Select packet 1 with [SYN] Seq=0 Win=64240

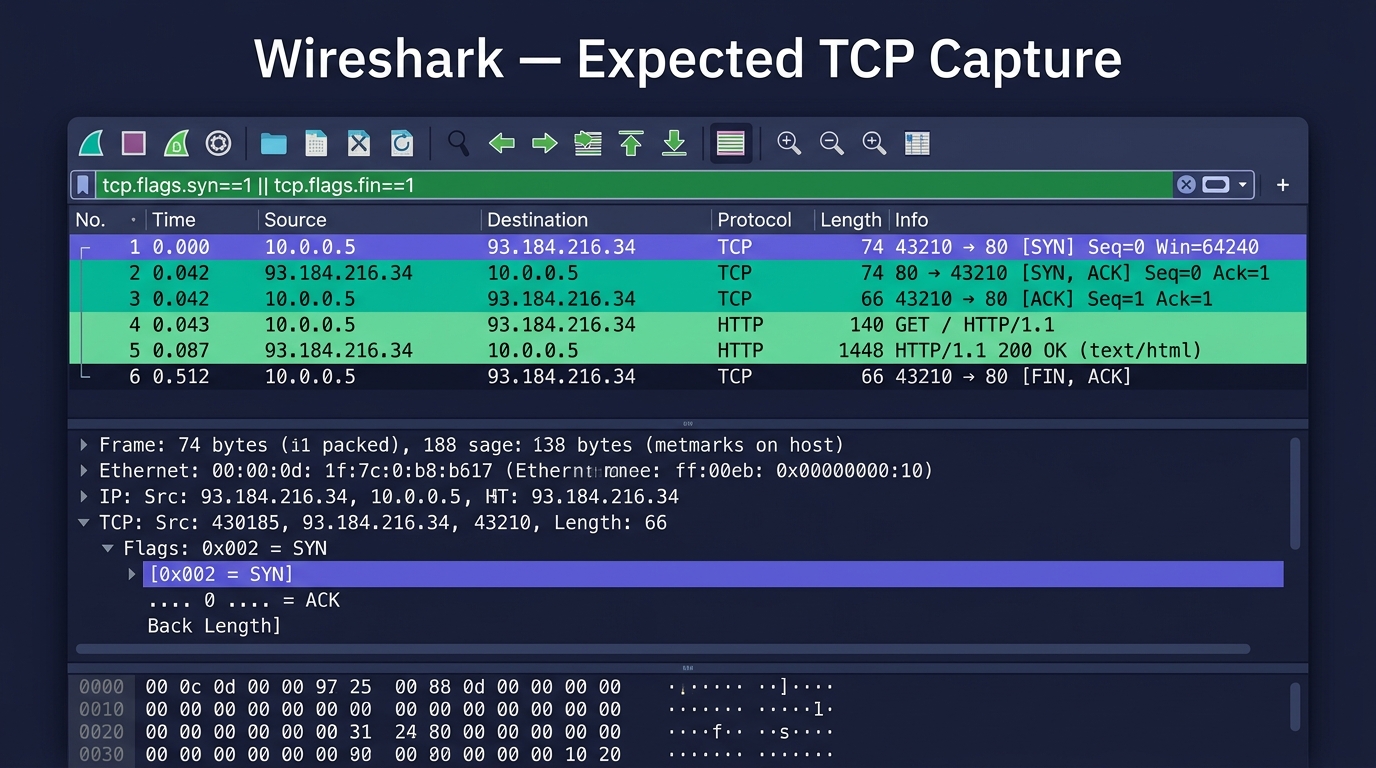pyautogui.click(x=688, y=247)
